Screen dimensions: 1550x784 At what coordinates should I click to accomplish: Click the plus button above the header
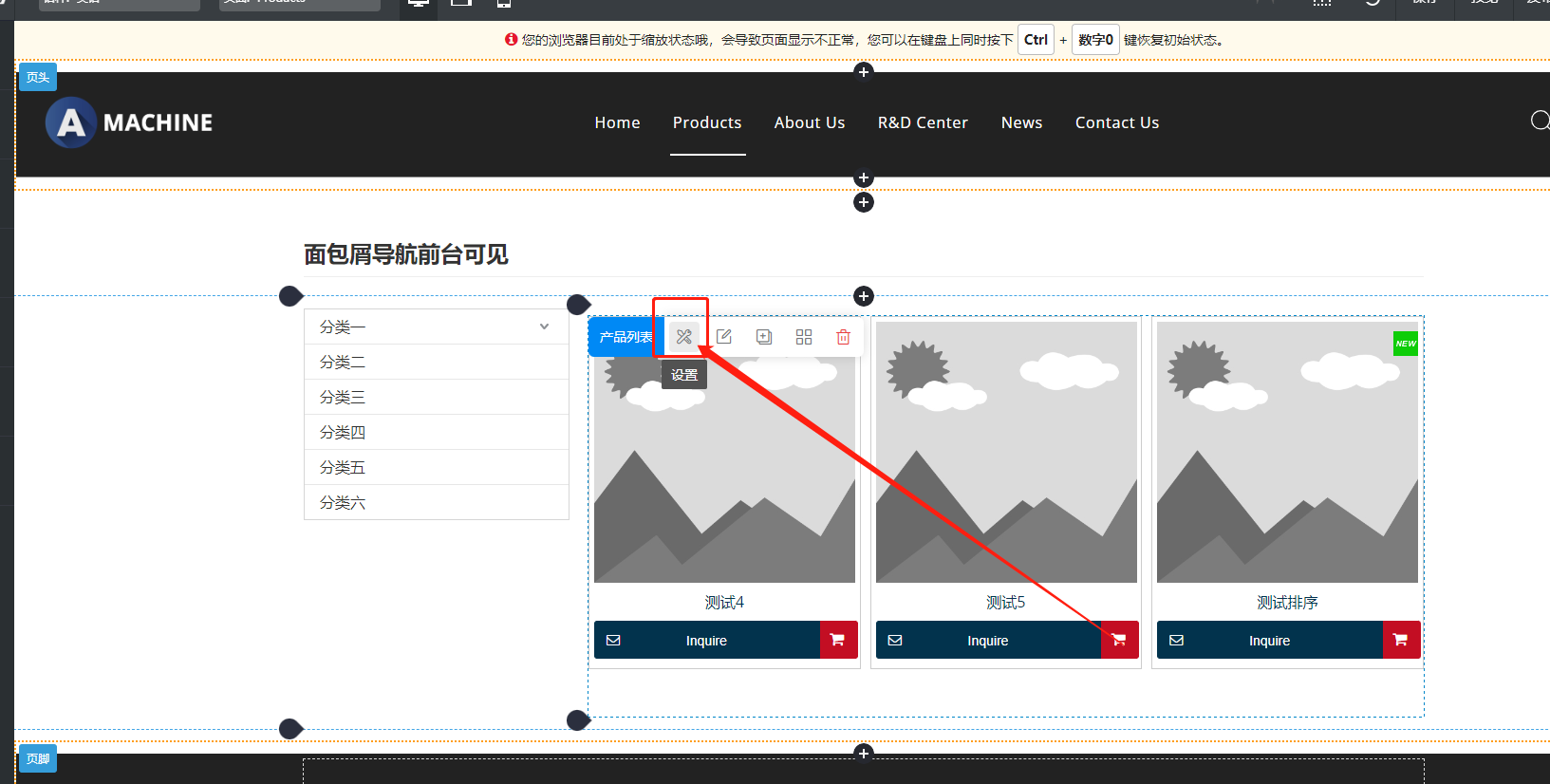(x=863, y=72)
